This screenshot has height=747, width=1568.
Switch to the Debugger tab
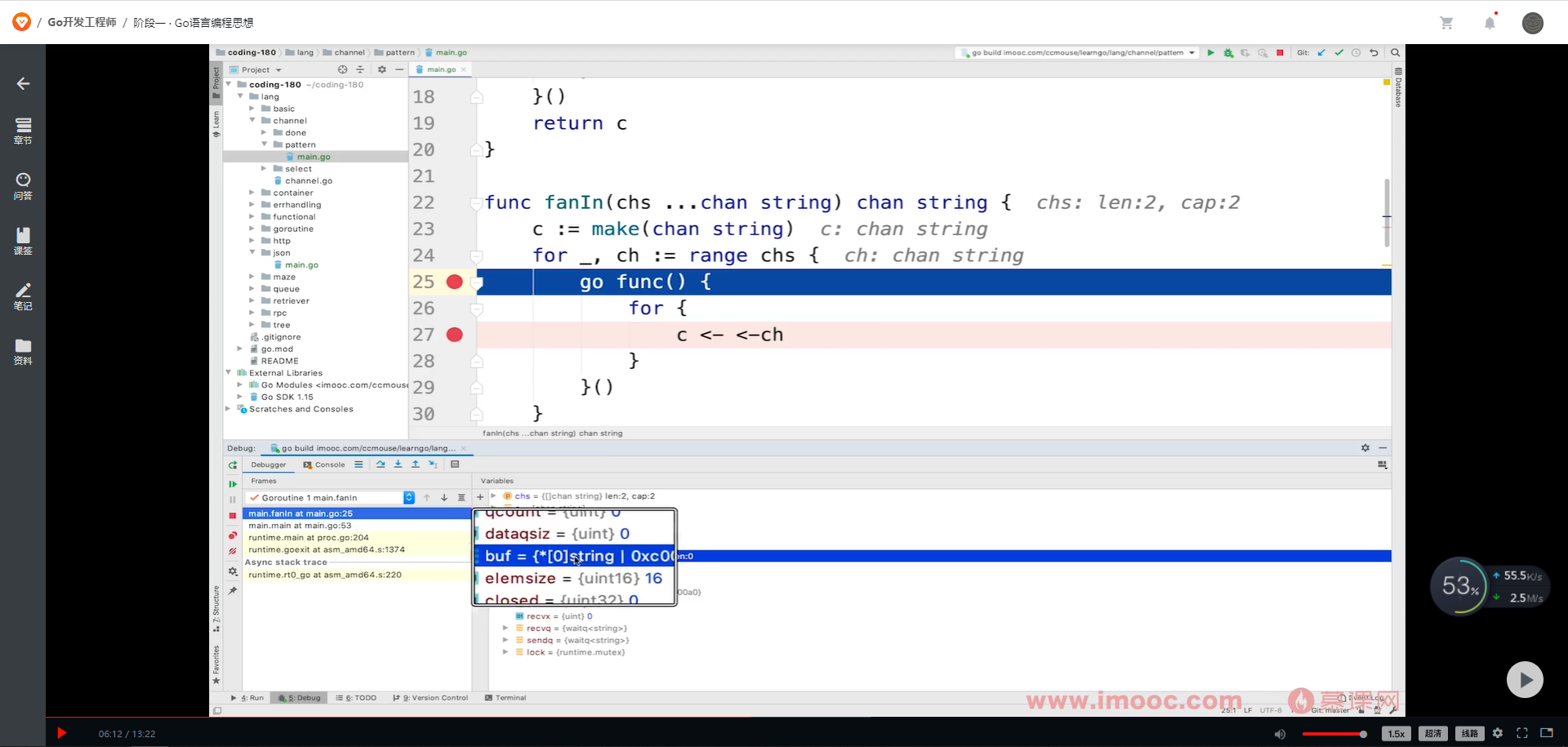coord(269,465)
